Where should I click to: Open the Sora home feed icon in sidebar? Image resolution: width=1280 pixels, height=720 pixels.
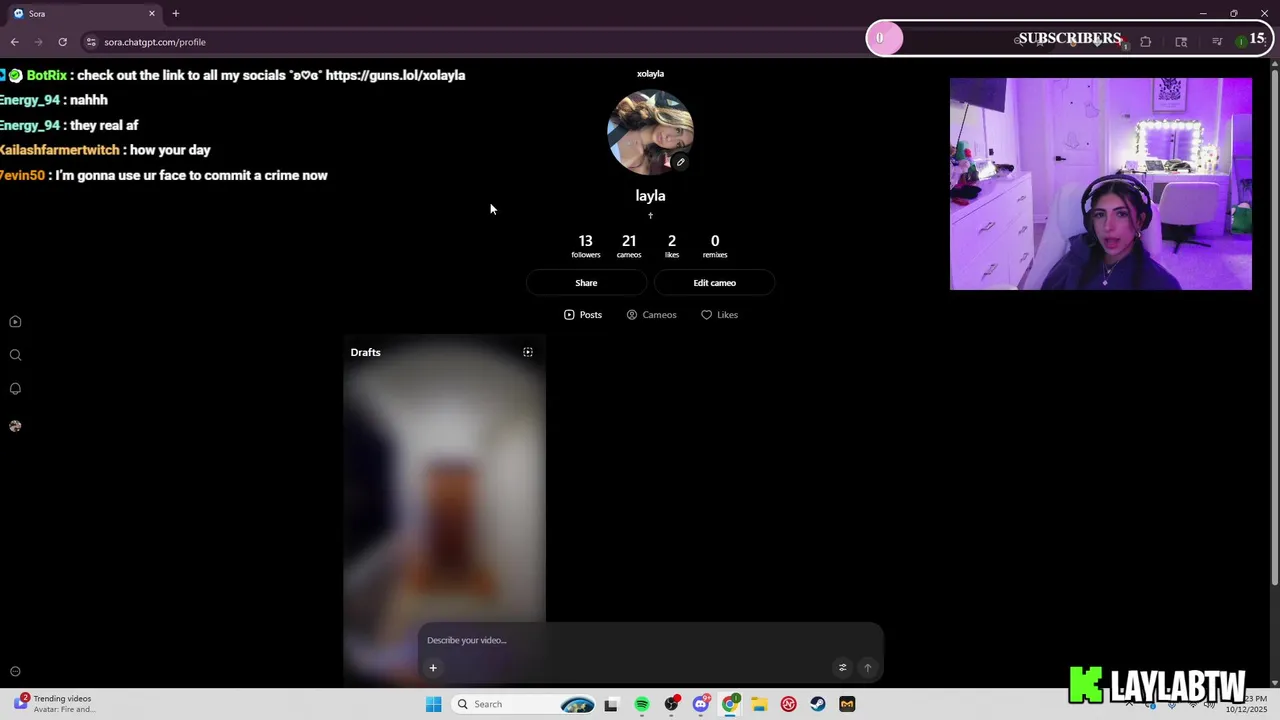[x=15, y=322]
